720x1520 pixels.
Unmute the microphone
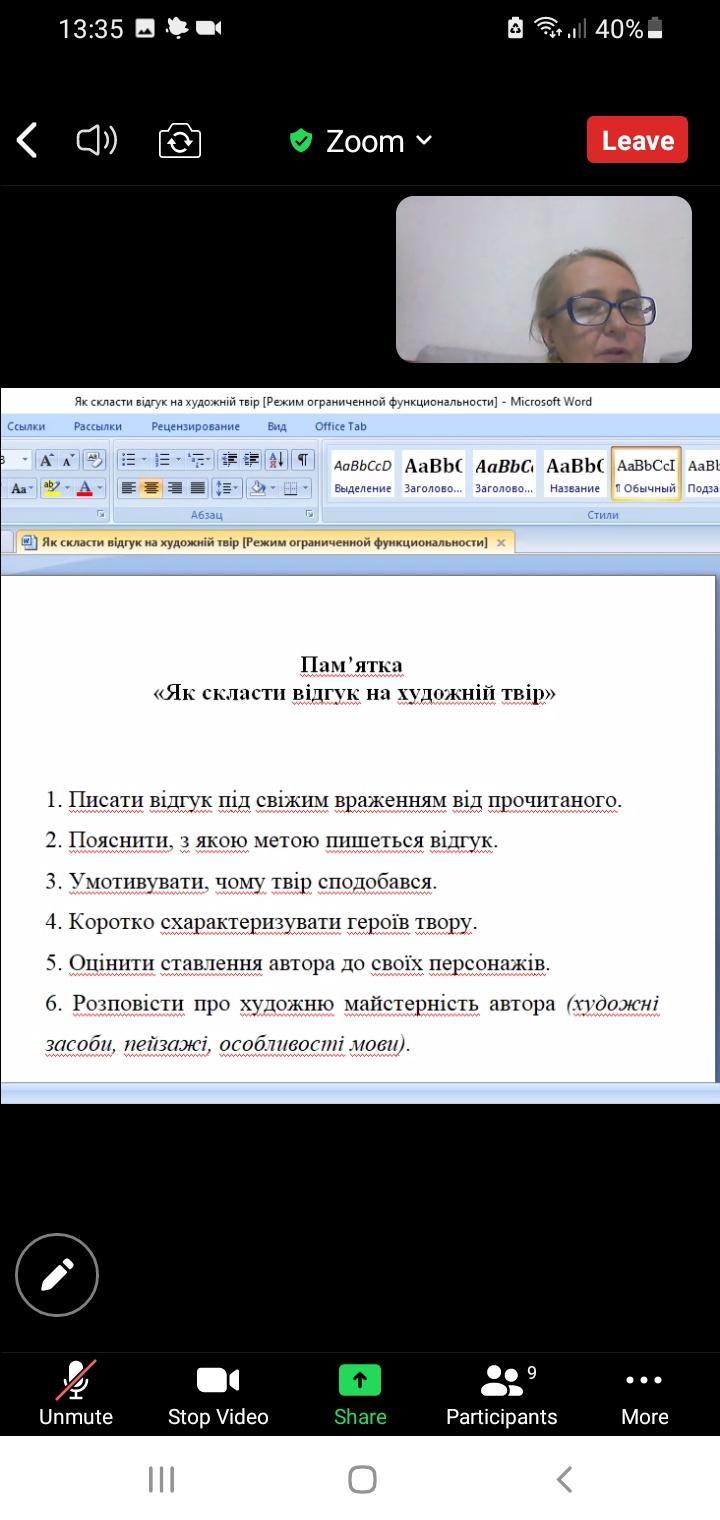(x=76, y=1393)
